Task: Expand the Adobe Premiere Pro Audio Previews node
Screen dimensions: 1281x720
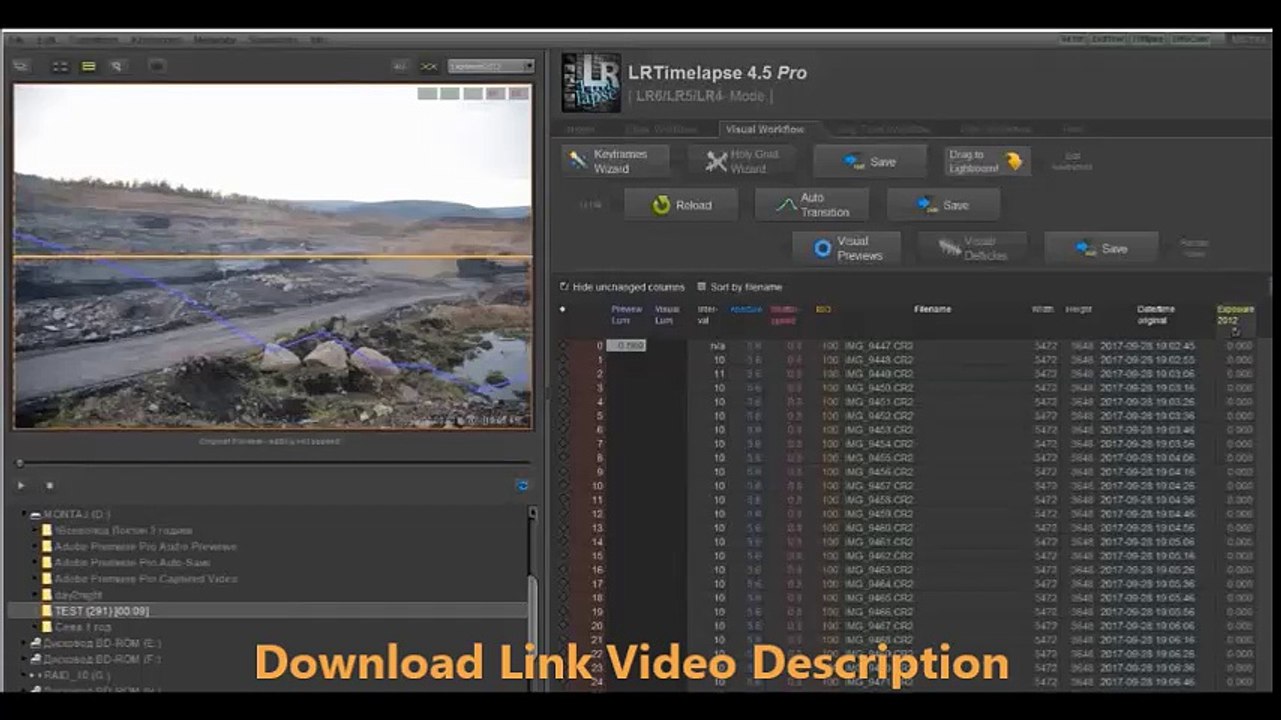Action: click(x=36, y=547)
